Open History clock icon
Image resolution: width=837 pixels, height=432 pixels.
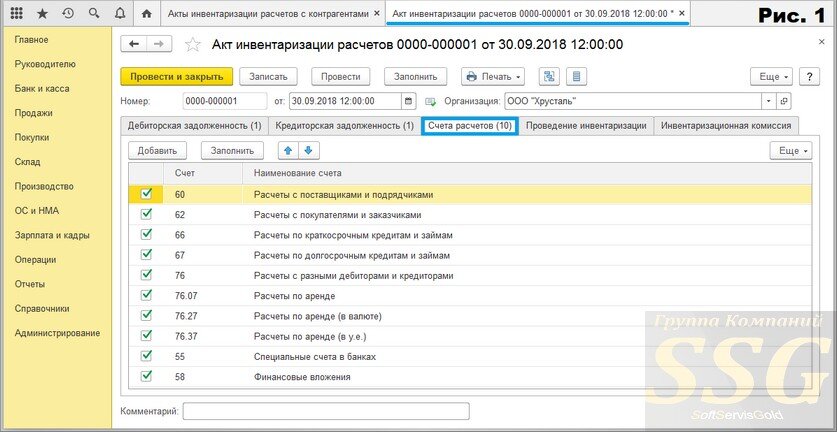(x=68, y=14)
